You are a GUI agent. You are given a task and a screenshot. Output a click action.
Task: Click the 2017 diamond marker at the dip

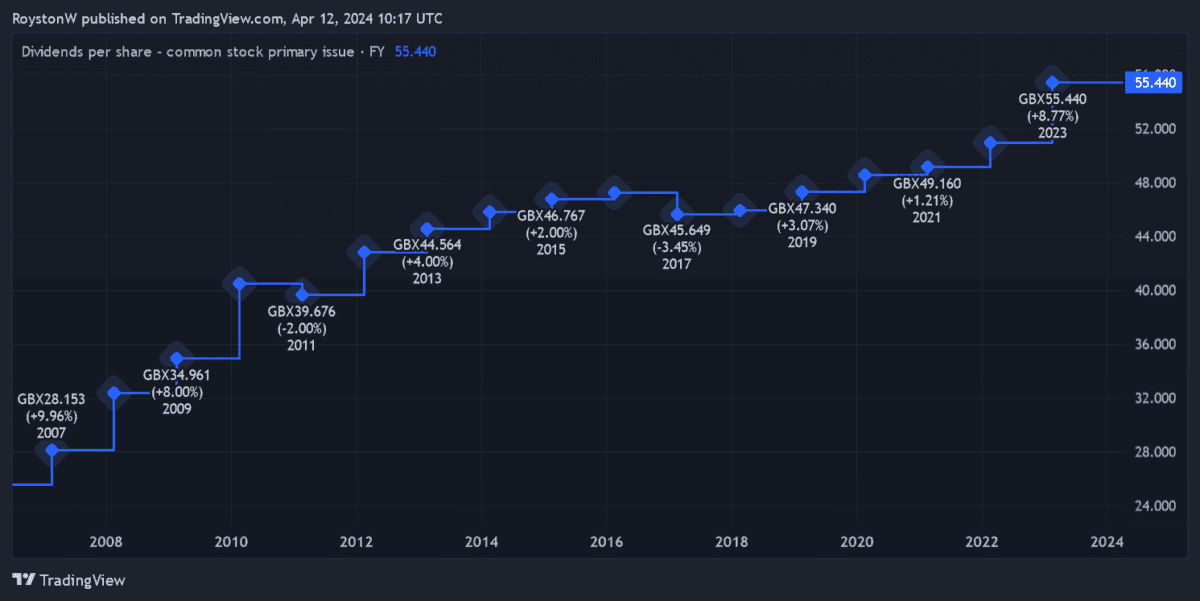[x=677, y=214]
